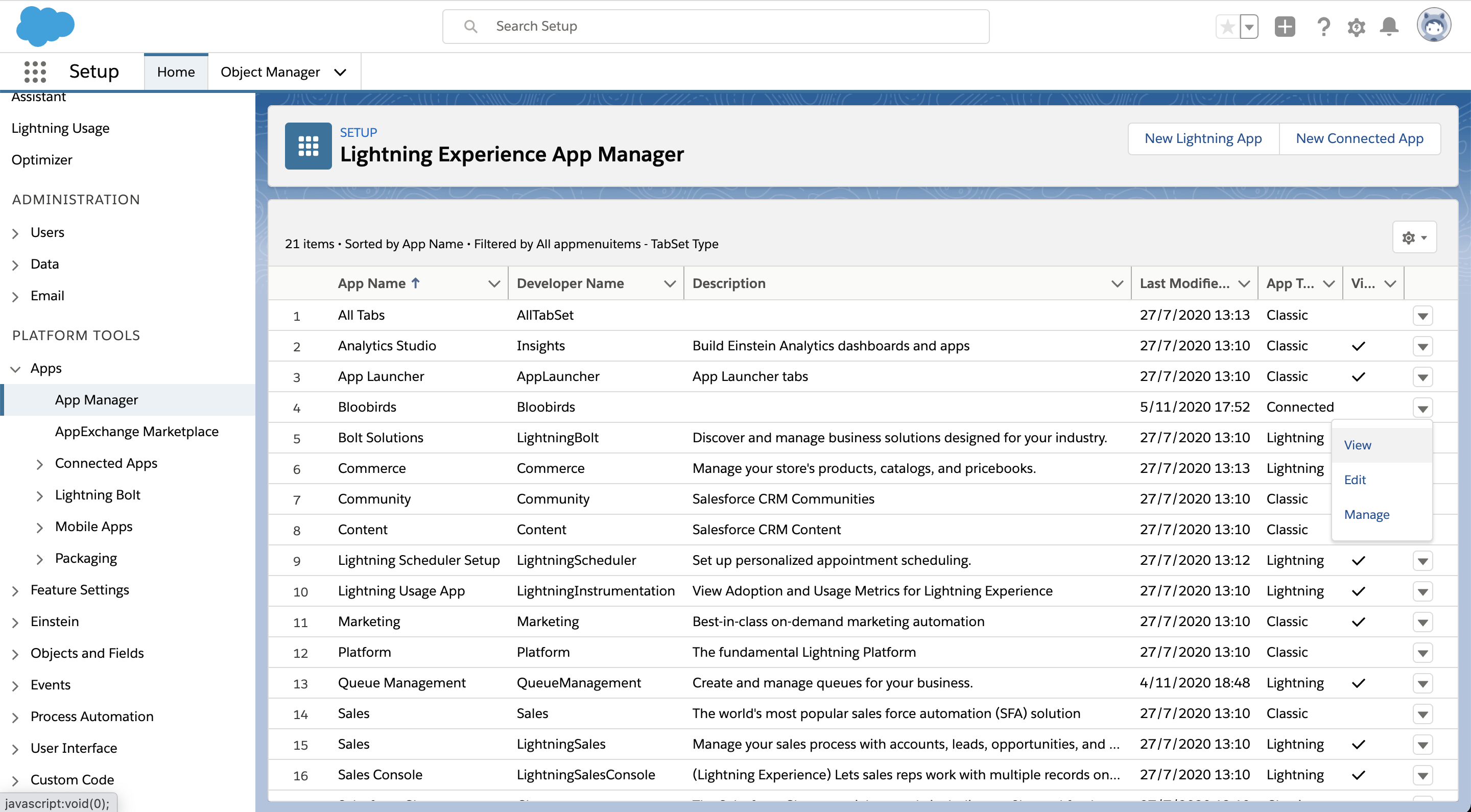Open Optimizer sidebar link
This screenshot has width=1471, height=812.
tap(42, 160)
